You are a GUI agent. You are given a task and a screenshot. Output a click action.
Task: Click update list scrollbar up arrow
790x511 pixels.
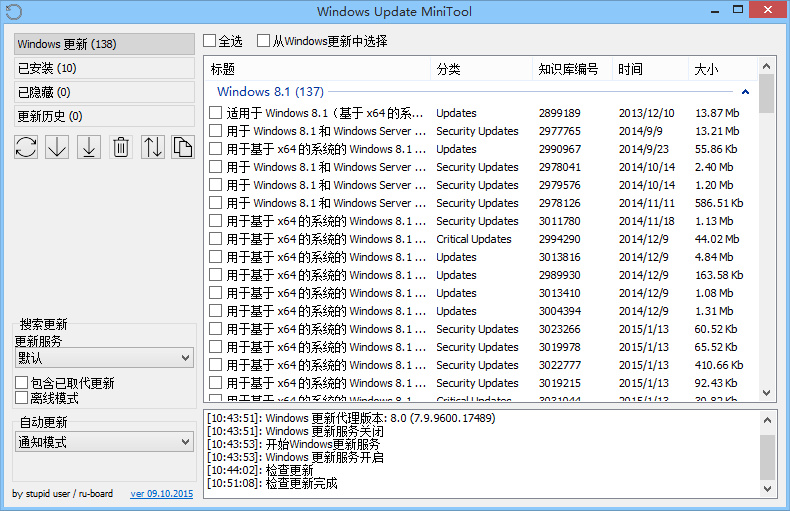pyautogui.click(x=766, y=66)
